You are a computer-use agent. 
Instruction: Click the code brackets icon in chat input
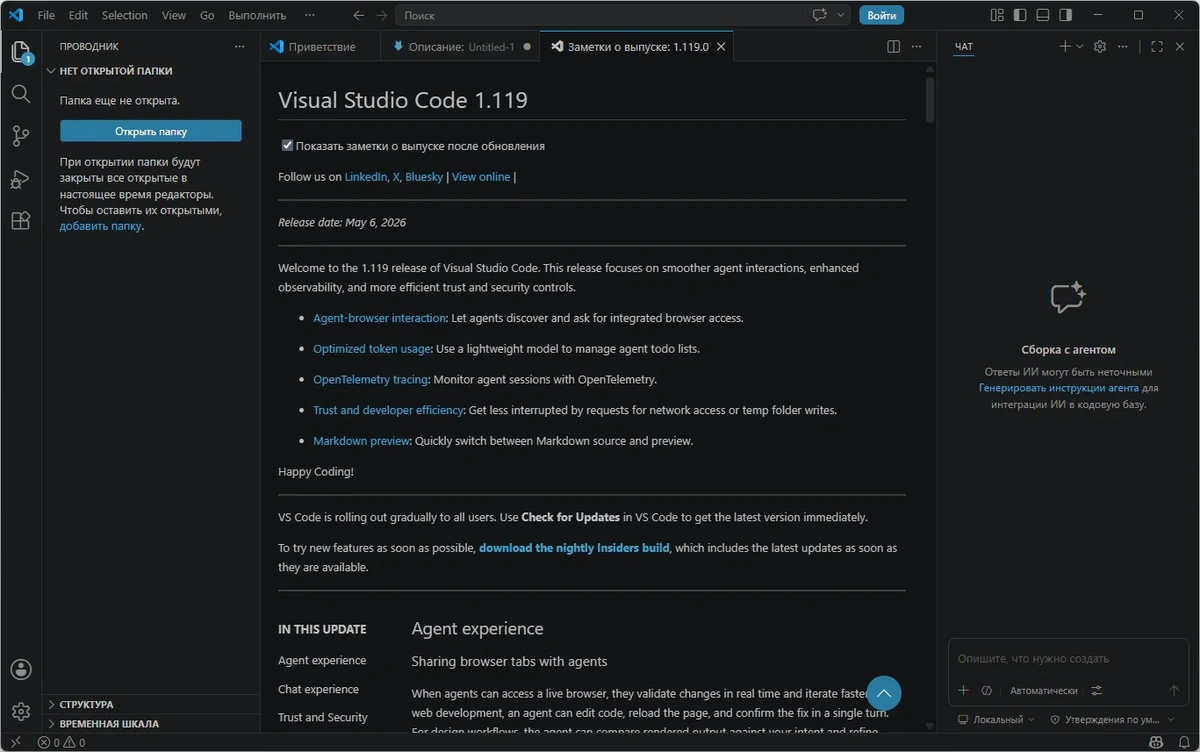click(x=986, y=690)
